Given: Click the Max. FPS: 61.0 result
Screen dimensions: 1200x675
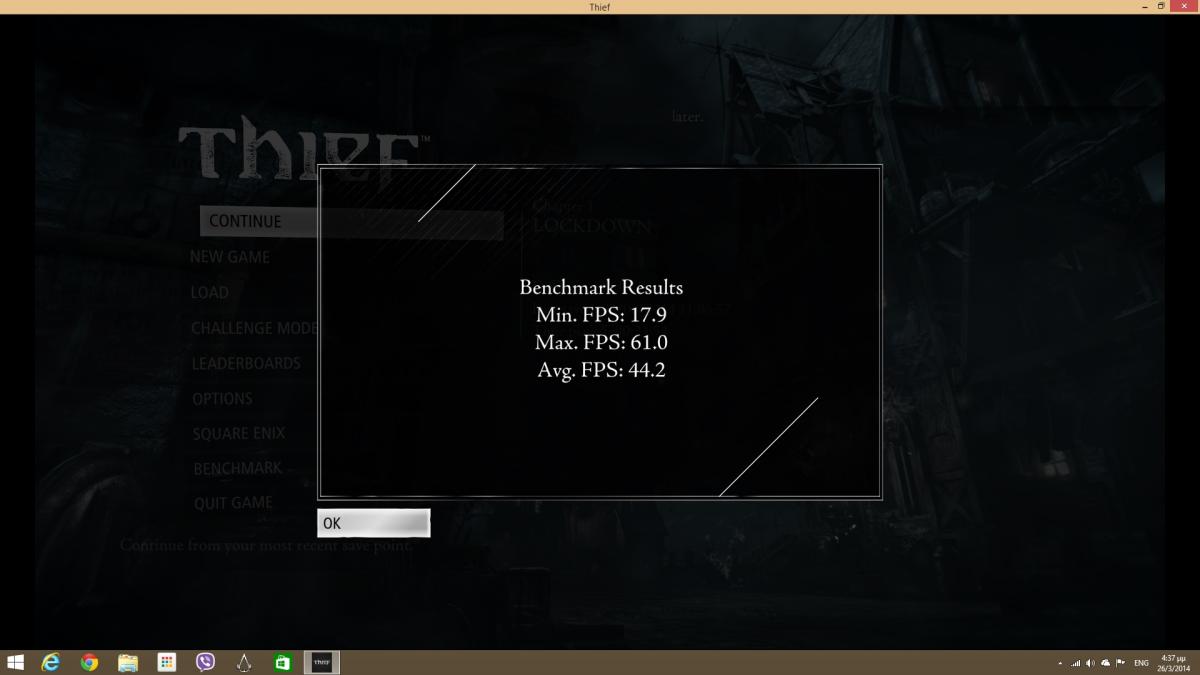Looking at the screenshot, I should [x=601, y=343].
